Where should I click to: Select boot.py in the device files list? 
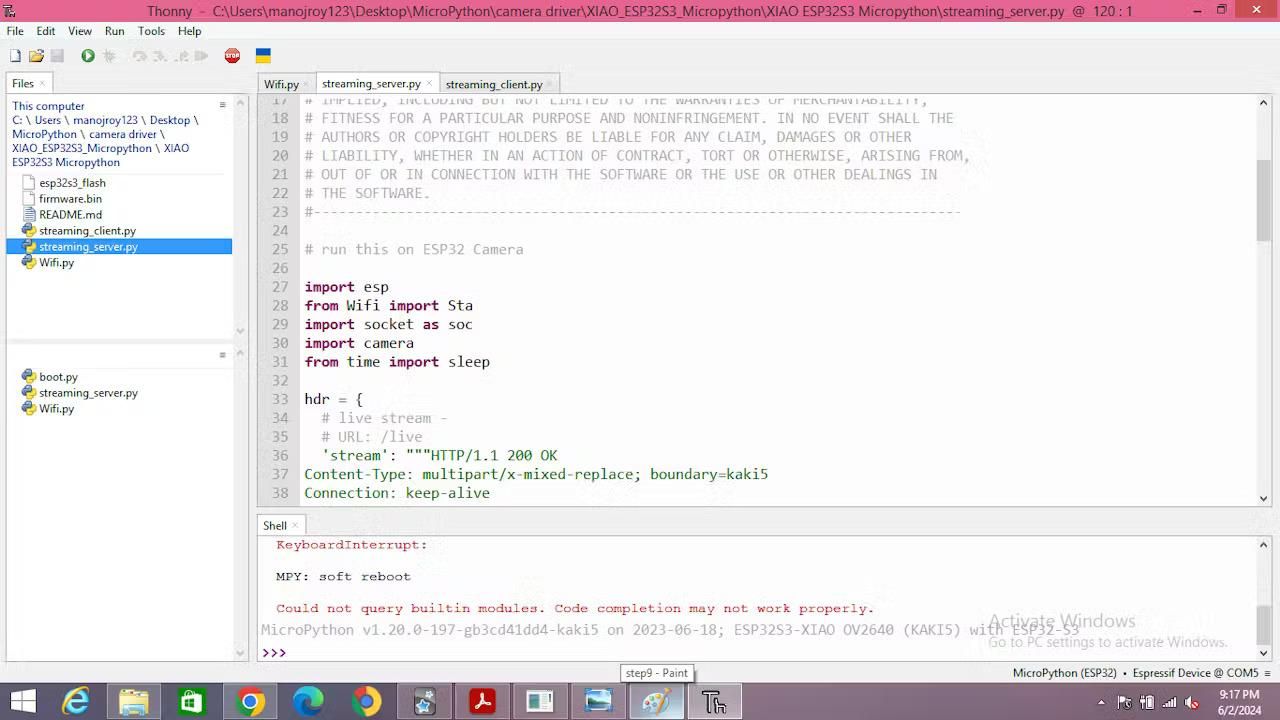tap(58, 377)
